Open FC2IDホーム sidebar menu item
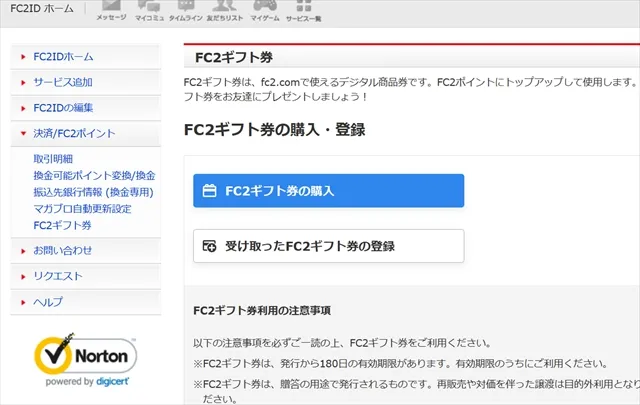640x405 pixels. click(x=86, y=56)
